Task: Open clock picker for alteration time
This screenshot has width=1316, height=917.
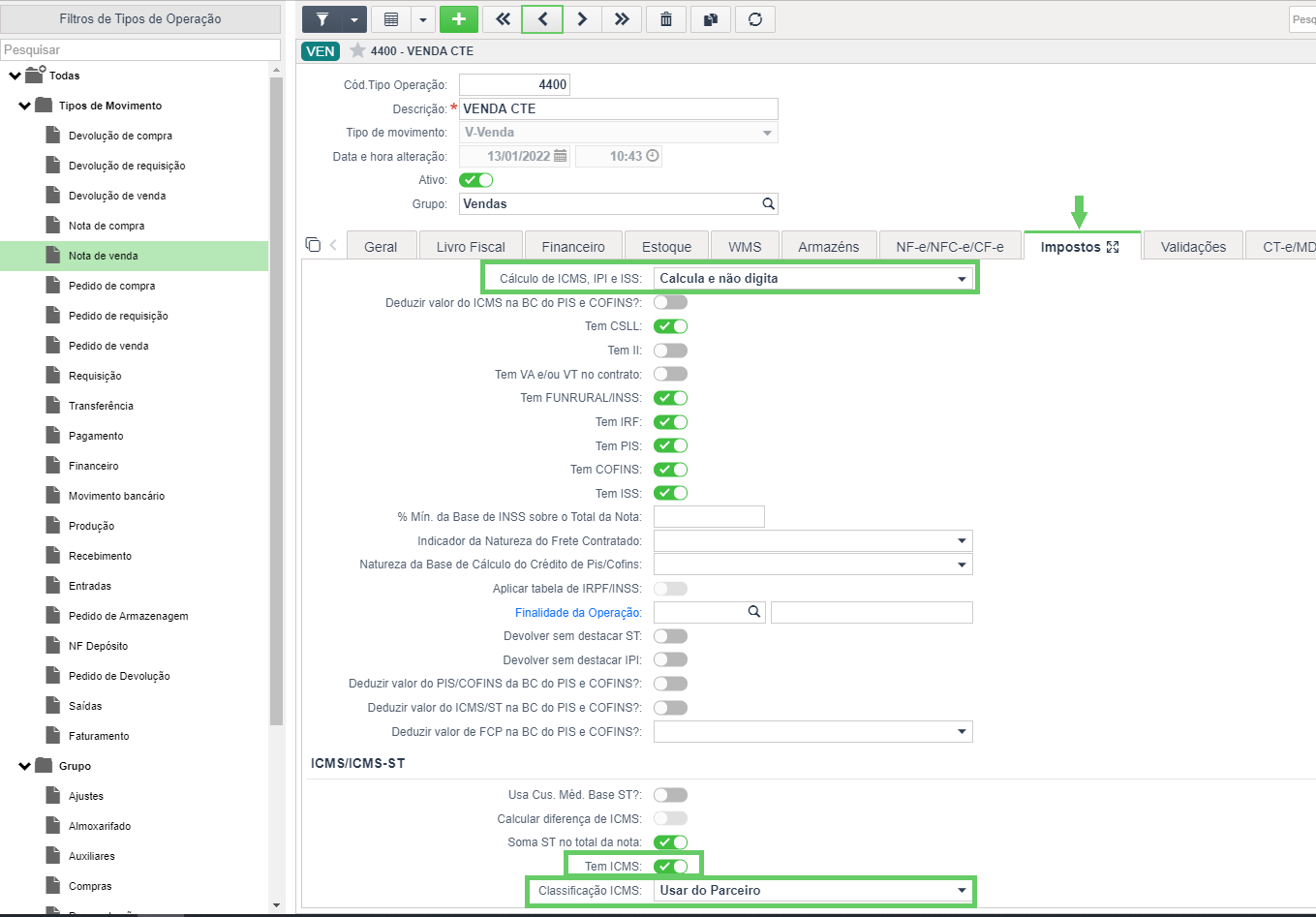Action: (x=653, y=156)
